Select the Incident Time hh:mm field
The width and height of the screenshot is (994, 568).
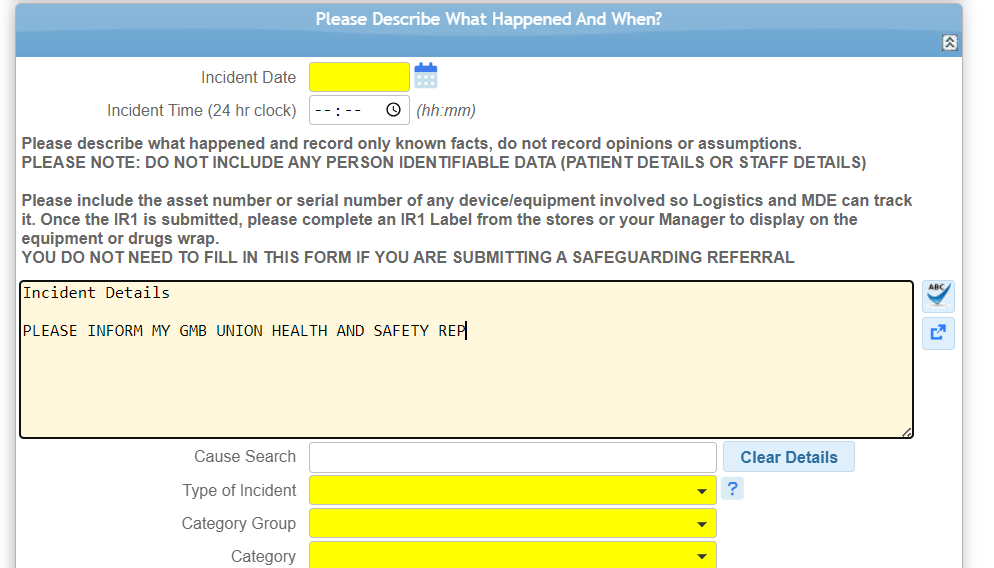[359, 110]
